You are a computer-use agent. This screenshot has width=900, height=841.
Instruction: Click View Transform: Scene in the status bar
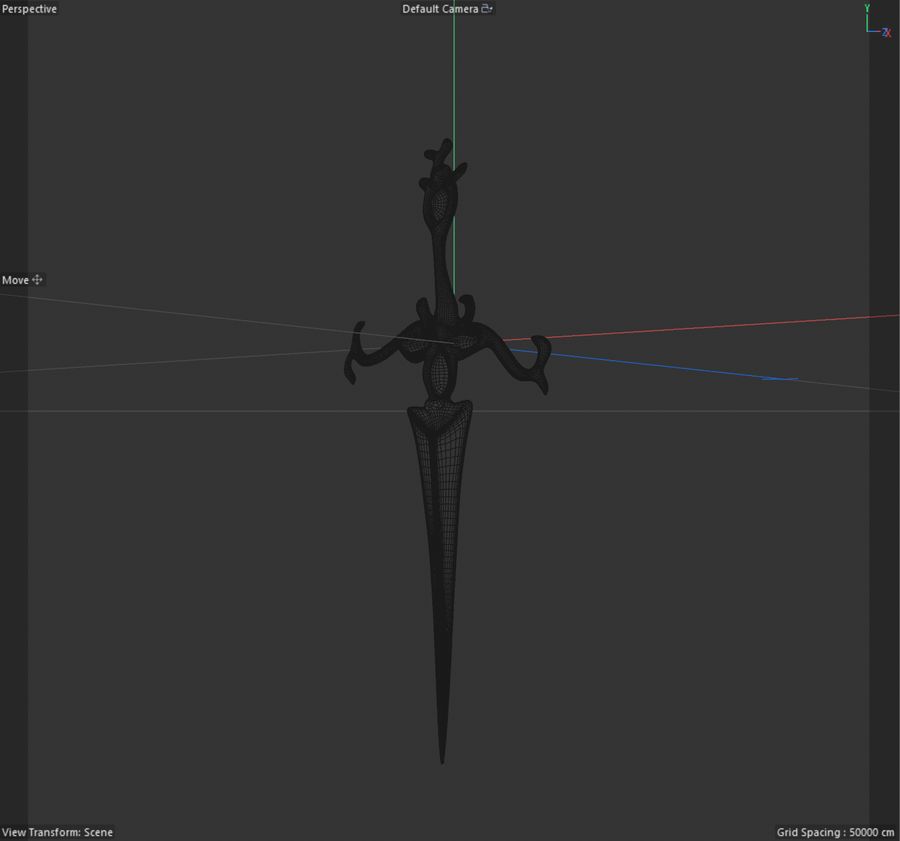[56, 832]
